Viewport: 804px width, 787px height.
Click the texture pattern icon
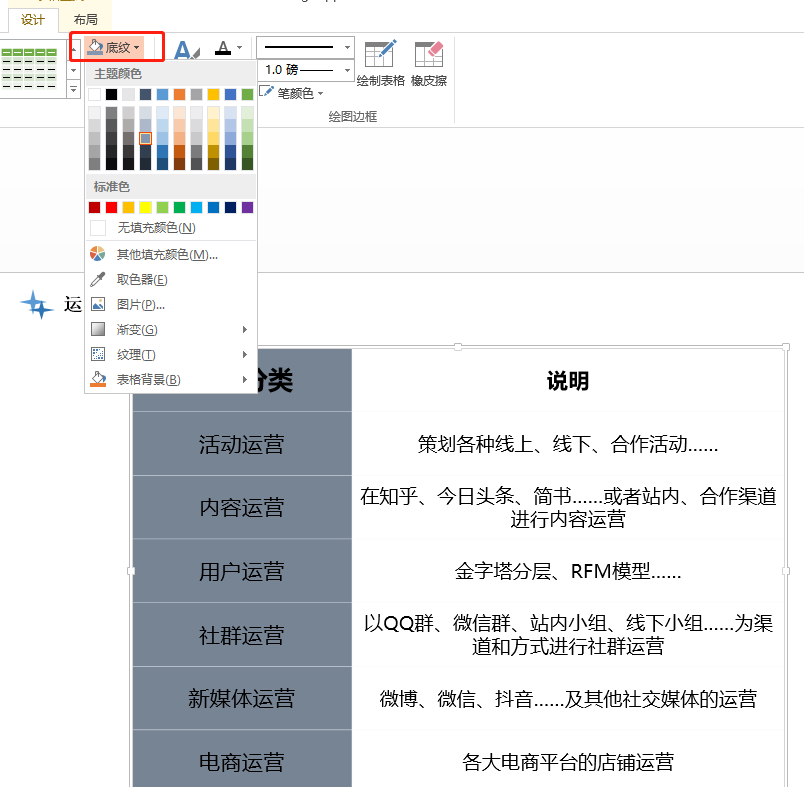pos(97,354)
